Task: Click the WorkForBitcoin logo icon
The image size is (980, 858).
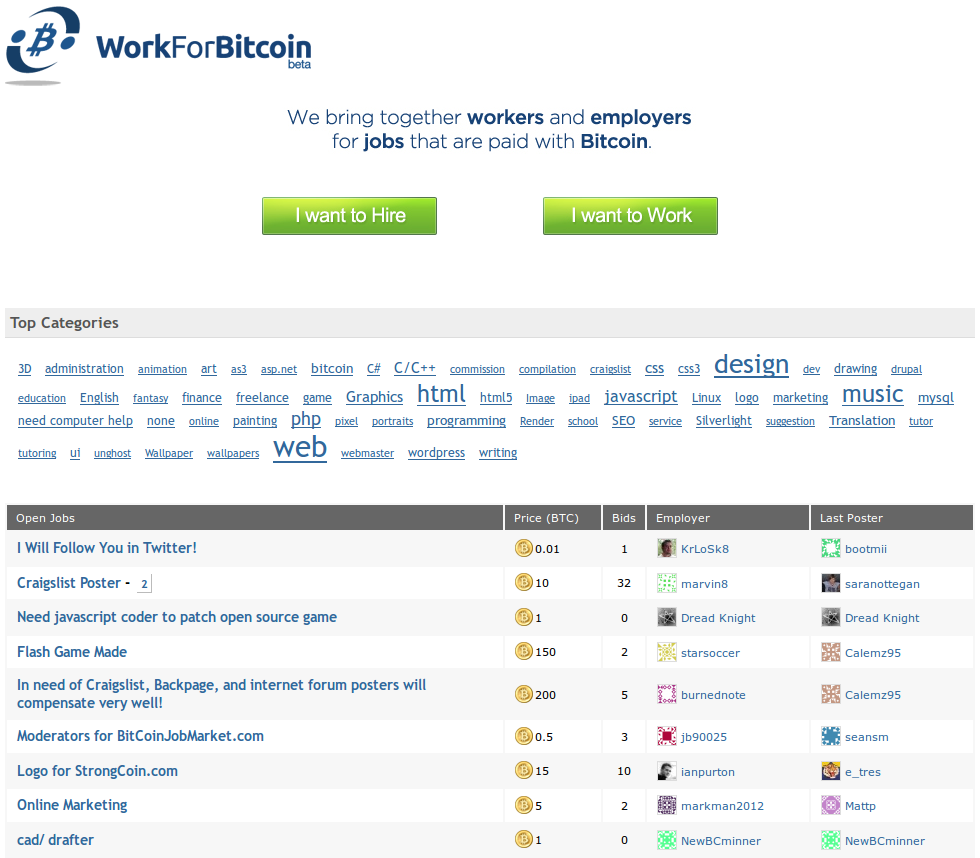Action: pos(44,44)
